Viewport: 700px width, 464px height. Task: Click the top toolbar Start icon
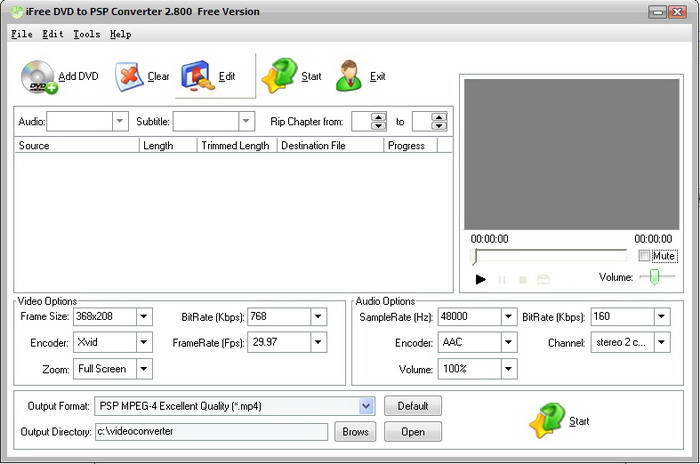[x=279, y=75]
